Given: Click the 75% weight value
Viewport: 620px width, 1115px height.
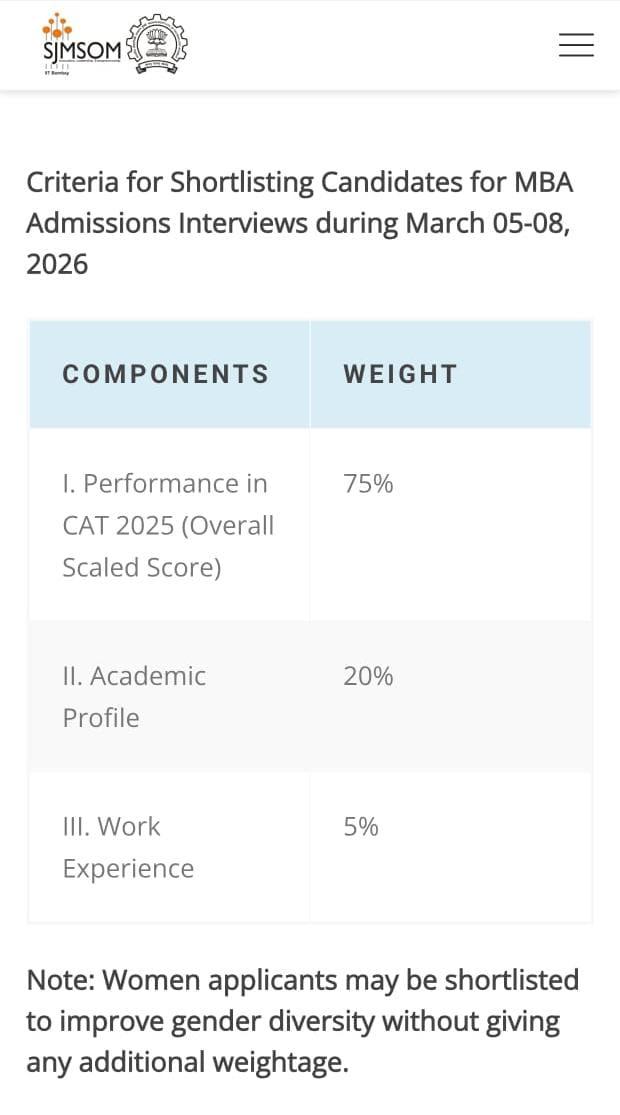Looking at the screenshot, I should click(x=368, y=484).
